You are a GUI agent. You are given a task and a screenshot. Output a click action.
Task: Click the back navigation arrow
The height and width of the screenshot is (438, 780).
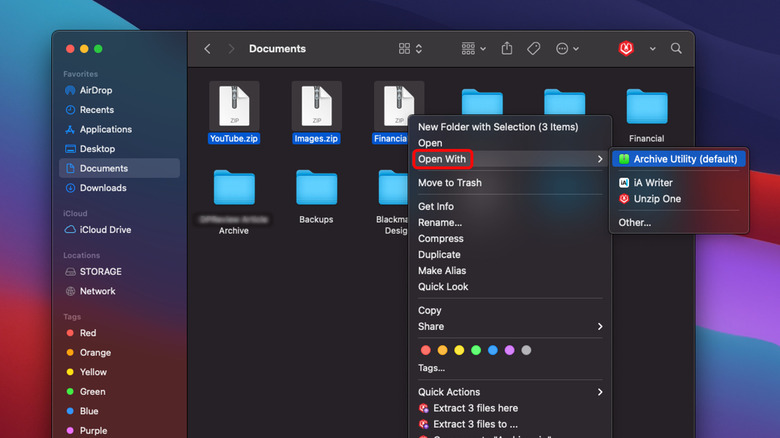pos(207,48)
